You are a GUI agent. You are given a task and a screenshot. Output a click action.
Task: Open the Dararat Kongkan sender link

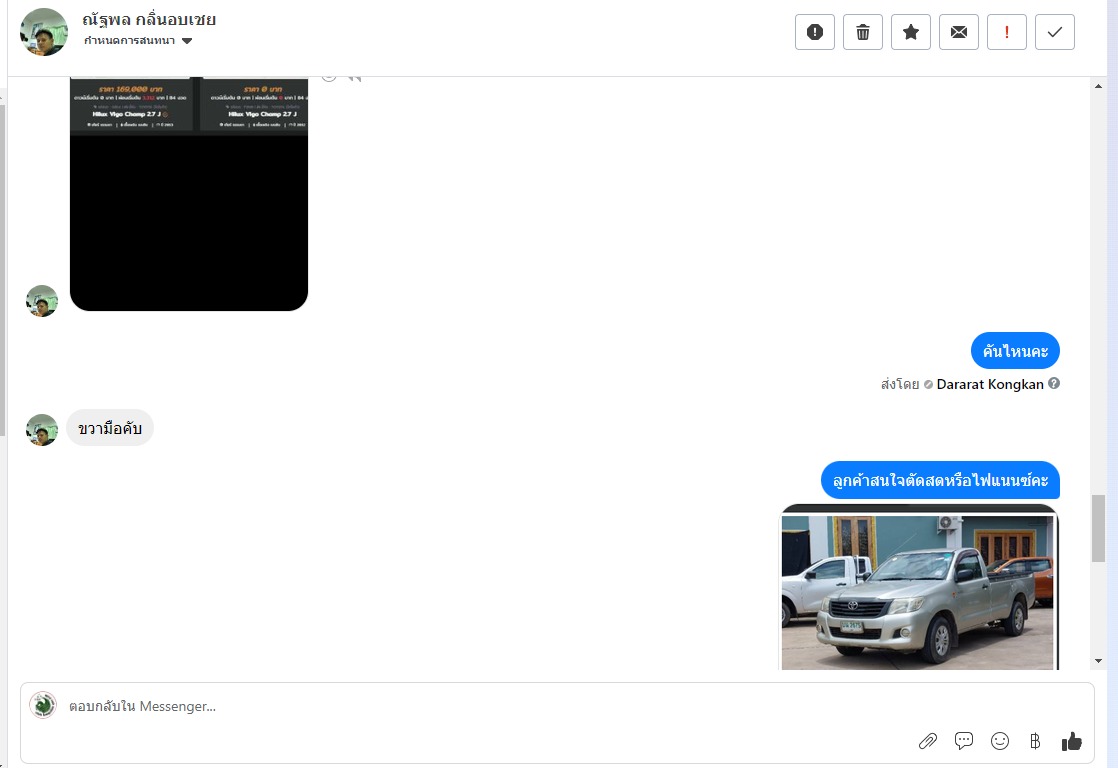coord(990,384)
